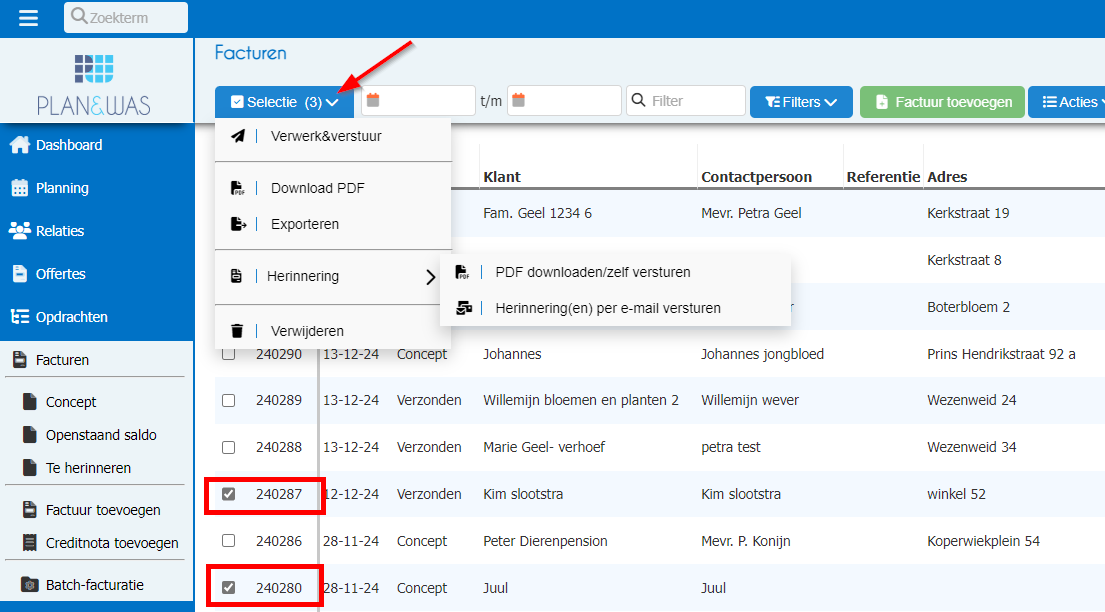The height and width of the screenshot is (612, 1105).
Task: Click the Contactpersoon column header
Action: click(756, 177)
